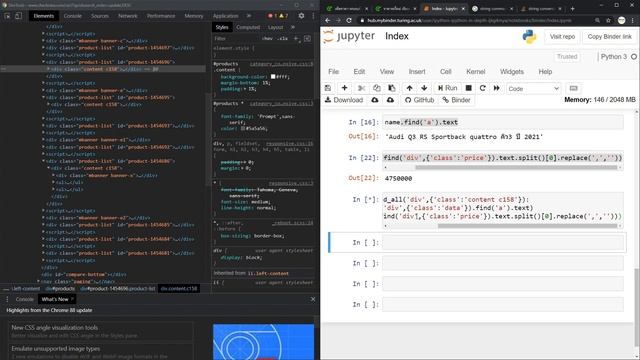Toggle :hov element state panel
Viewport: 640px width, 360px height.
point(267,39)
